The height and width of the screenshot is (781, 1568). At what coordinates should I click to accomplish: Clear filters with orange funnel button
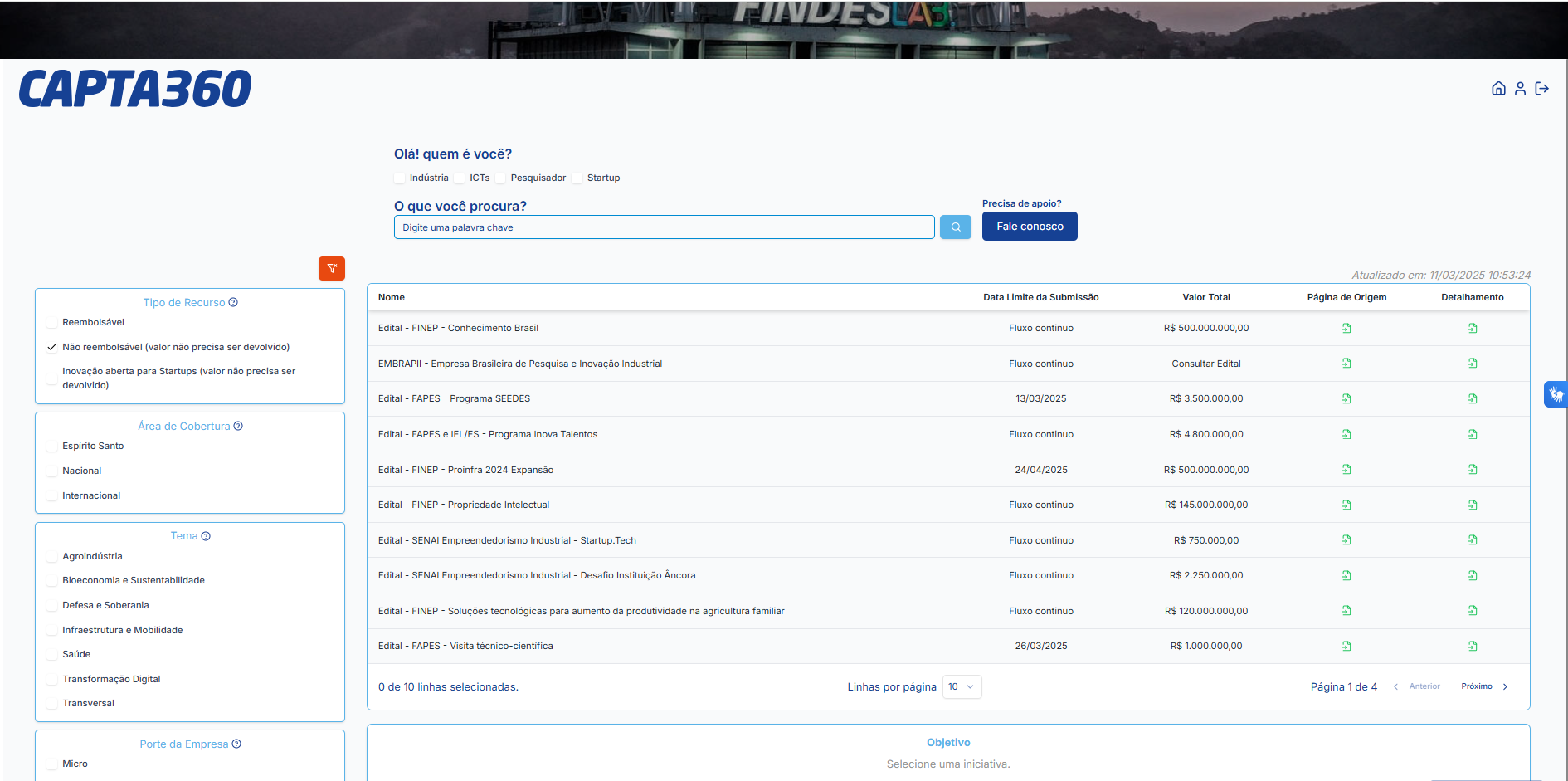[x=332, y=268]
